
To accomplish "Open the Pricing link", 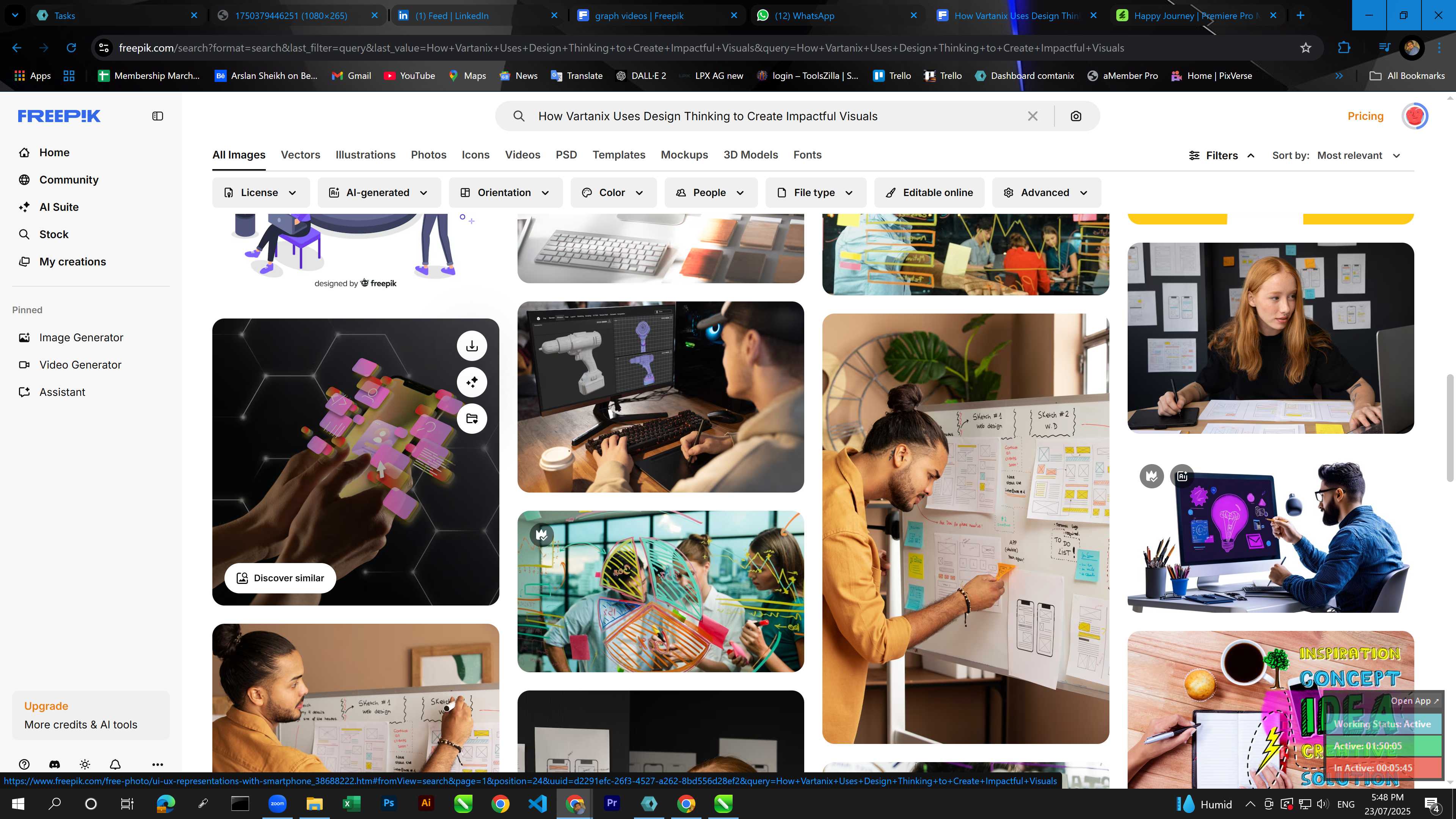I will [x=1365, y=116].
